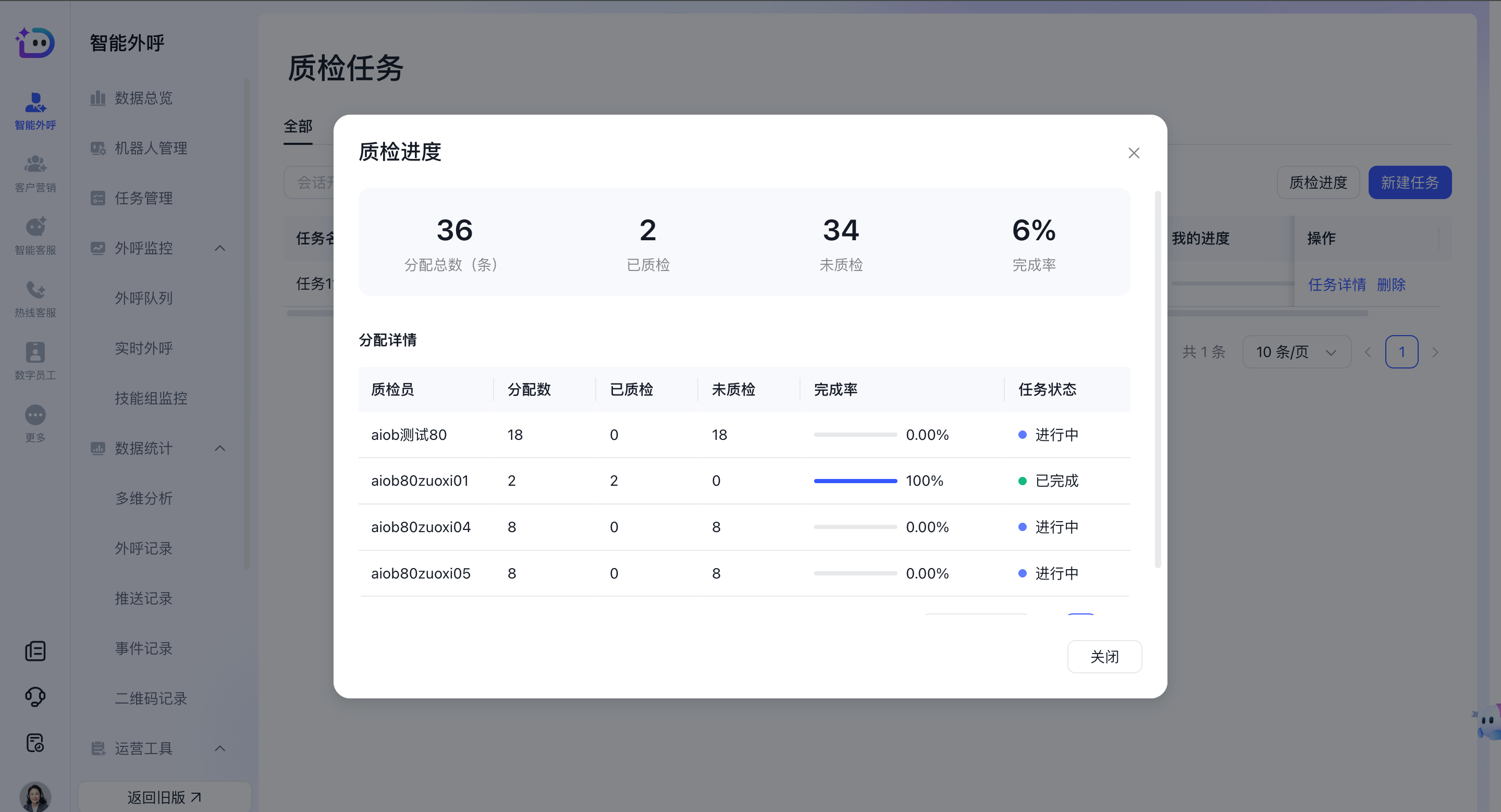
Task: Click aiob80zuoxi01 100% progress bar
Action: tap(855, 481)
